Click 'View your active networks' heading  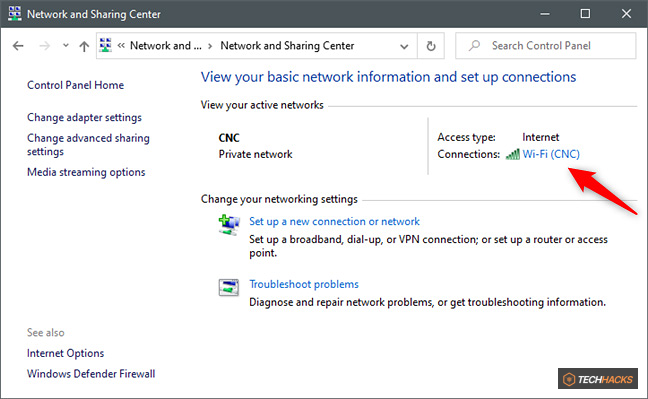[262, 105]
